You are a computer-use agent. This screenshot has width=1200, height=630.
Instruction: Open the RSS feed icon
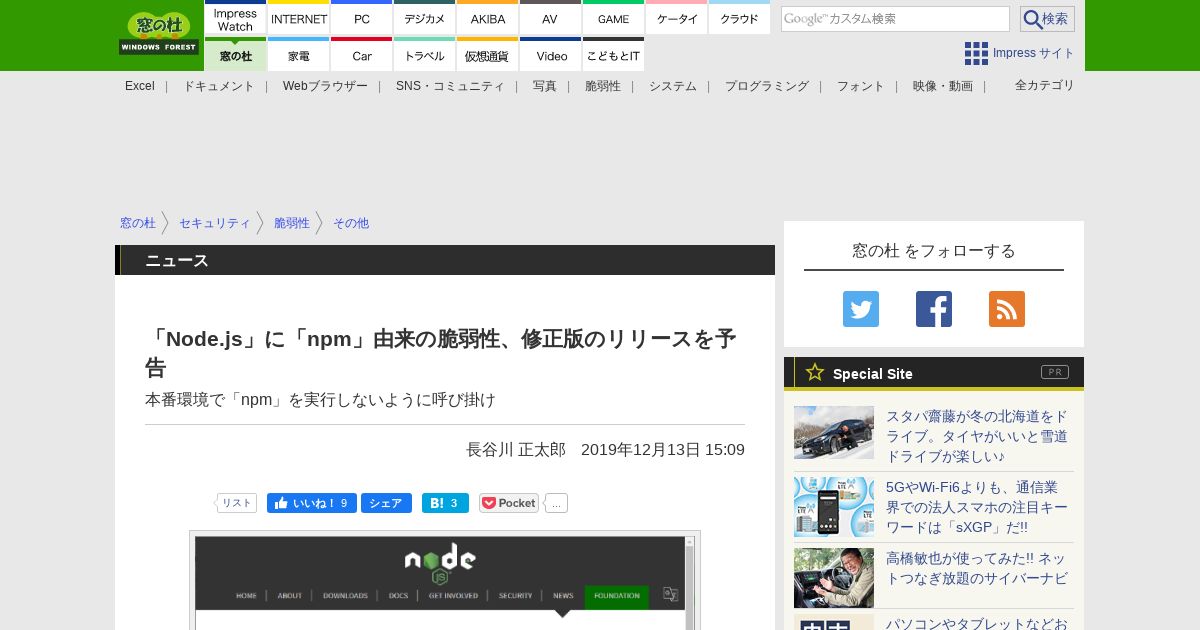[x=1007, y=309]
